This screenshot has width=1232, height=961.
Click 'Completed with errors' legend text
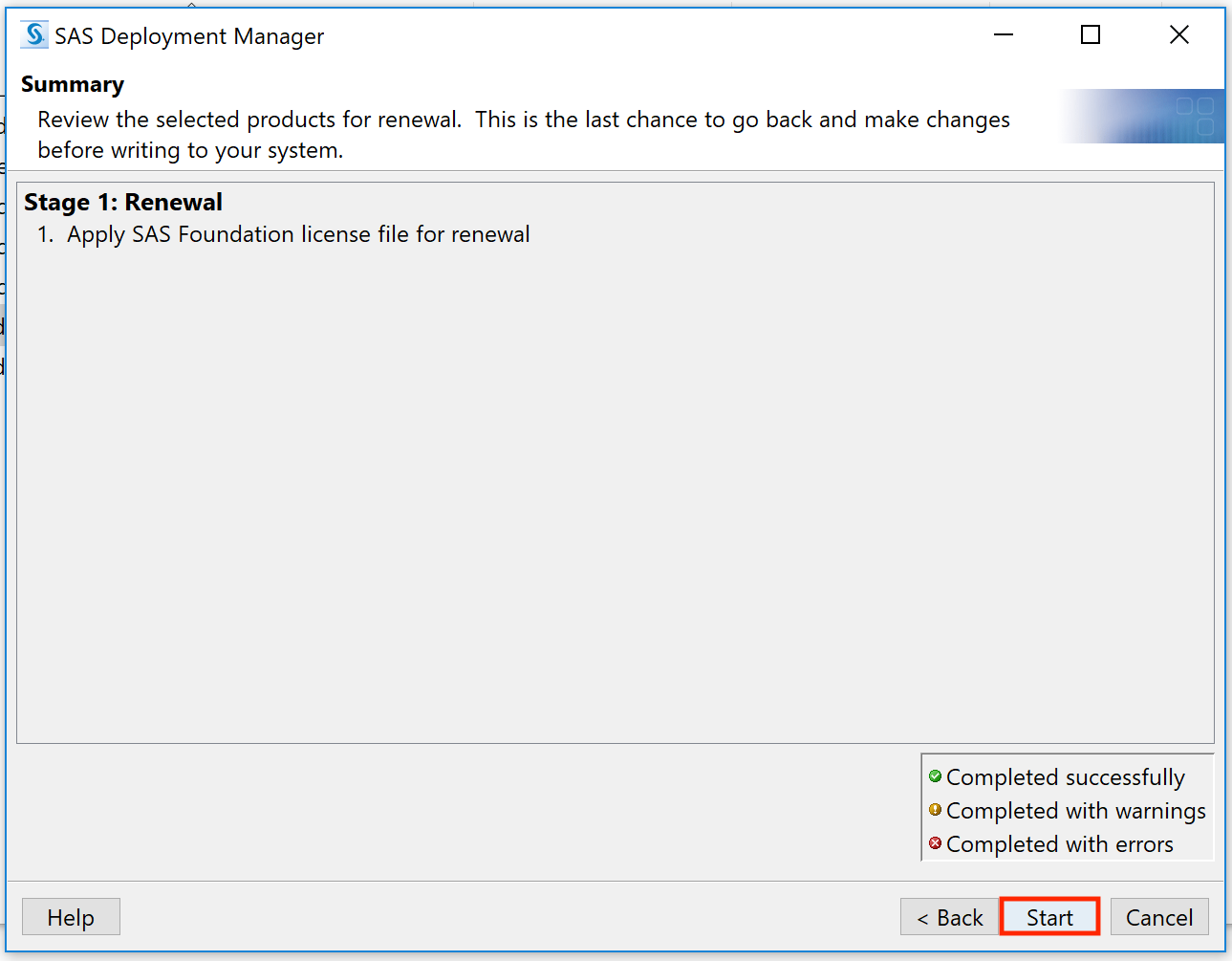[1060, 844]
